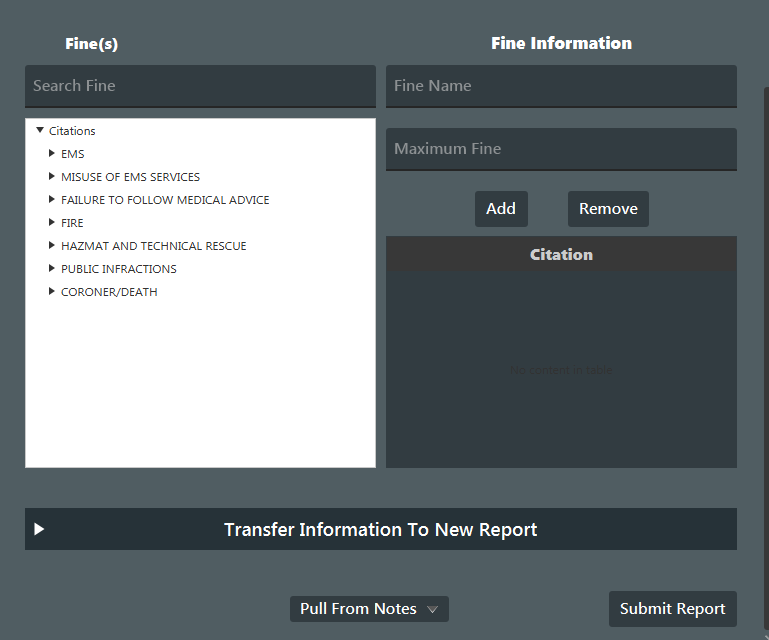Select the EMS tree item label
769x640 pixels.
pos(73,154)
